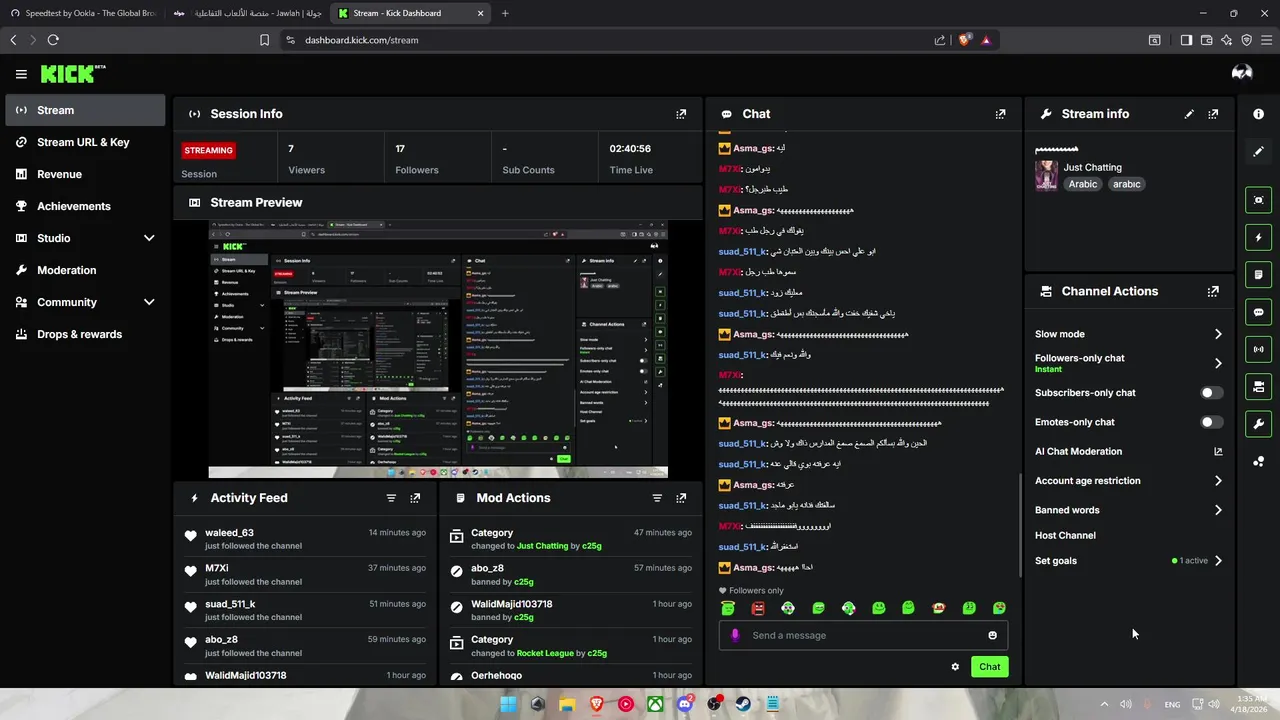Focus the Send a message field
Image resolution: width=1280 pixels, height=720 pixels.
tap(864, 635)
